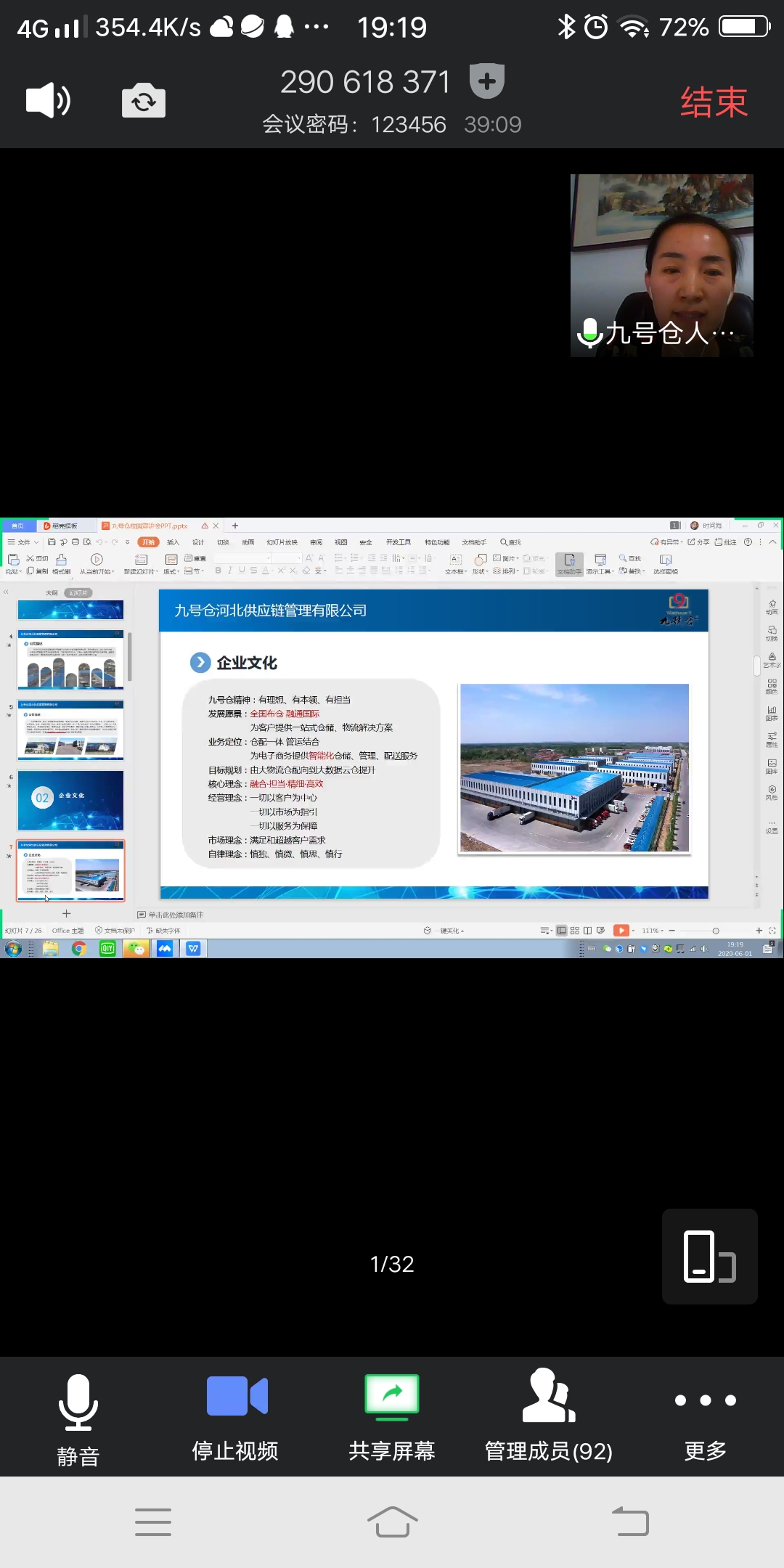784x1568 pixels.
Task: Open the 排列 arrange dropdown
Action: point(507,571)
